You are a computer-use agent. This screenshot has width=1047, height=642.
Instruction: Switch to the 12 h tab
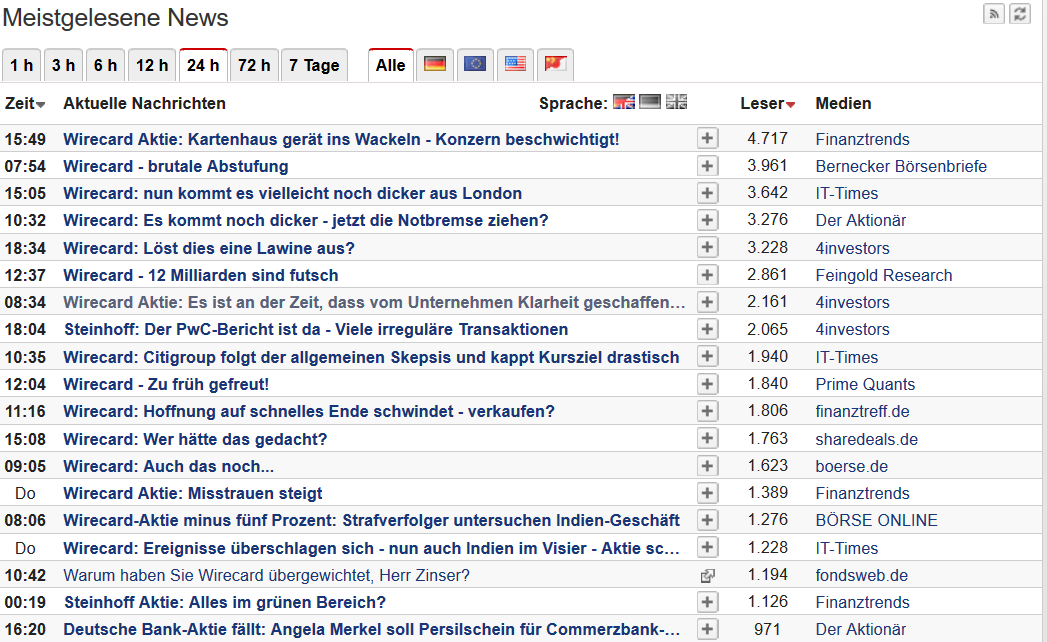coord(152,65)
